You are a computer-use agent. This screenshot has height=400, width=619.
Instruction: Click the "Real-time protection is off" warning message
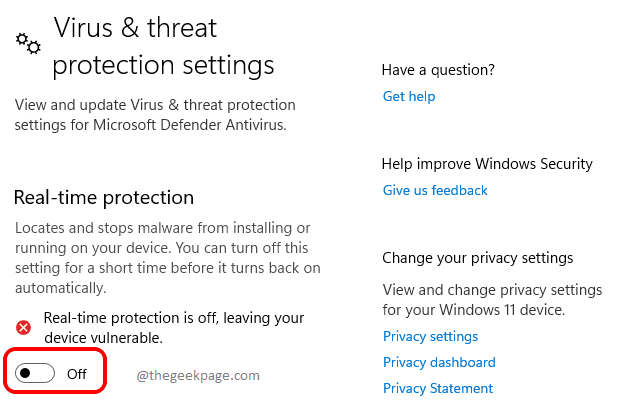174,328
